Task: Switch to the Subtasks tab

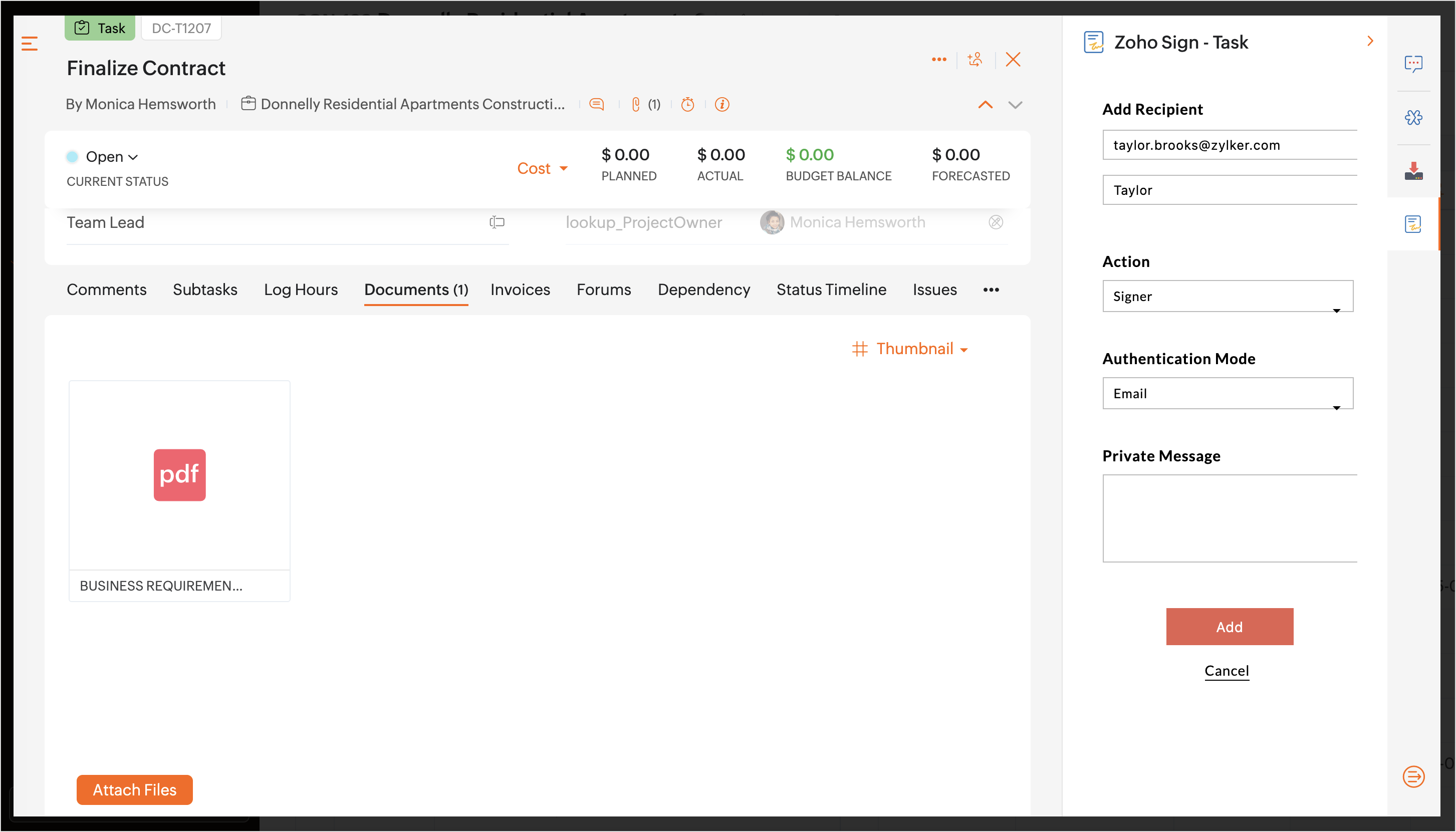Action: (204, 289)
